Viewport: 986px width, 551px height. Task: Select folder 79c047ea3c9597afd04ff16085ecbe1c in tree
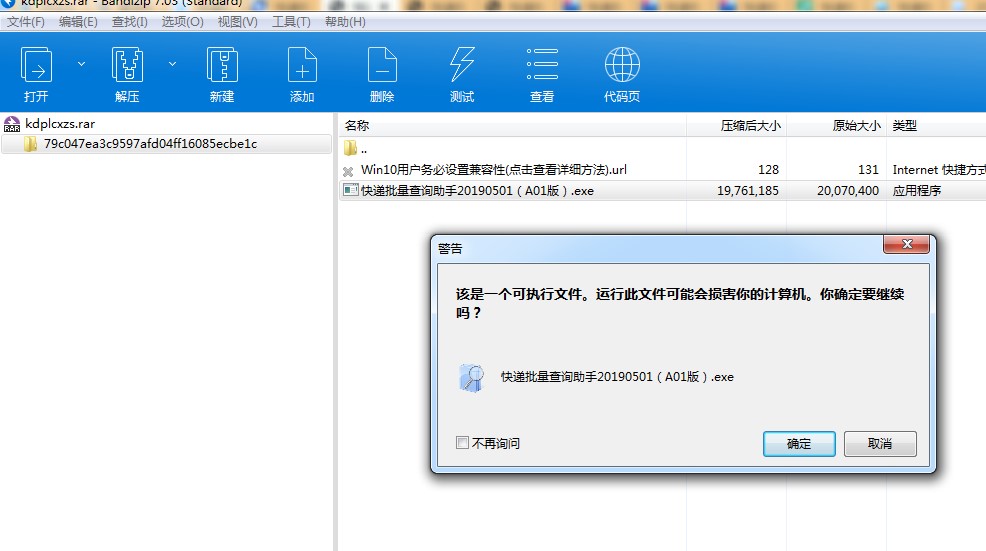150,144
